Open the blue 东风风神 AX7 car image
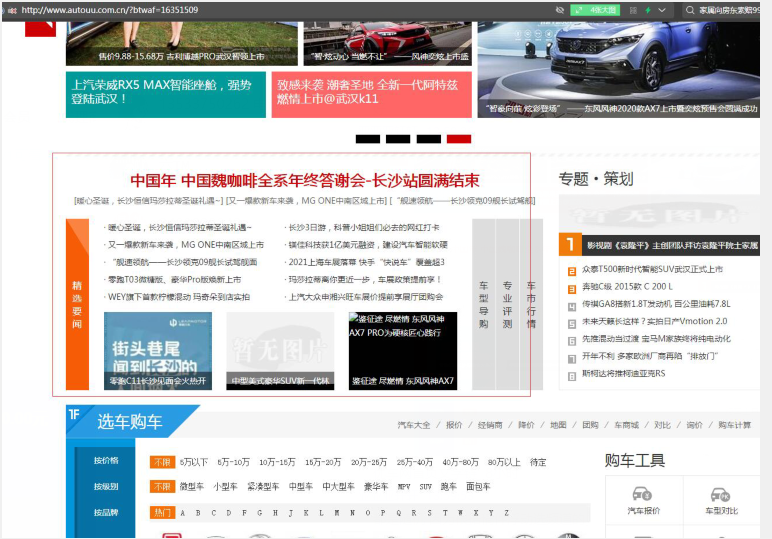Viewport: 772px width, 539px height. point(618,69)
